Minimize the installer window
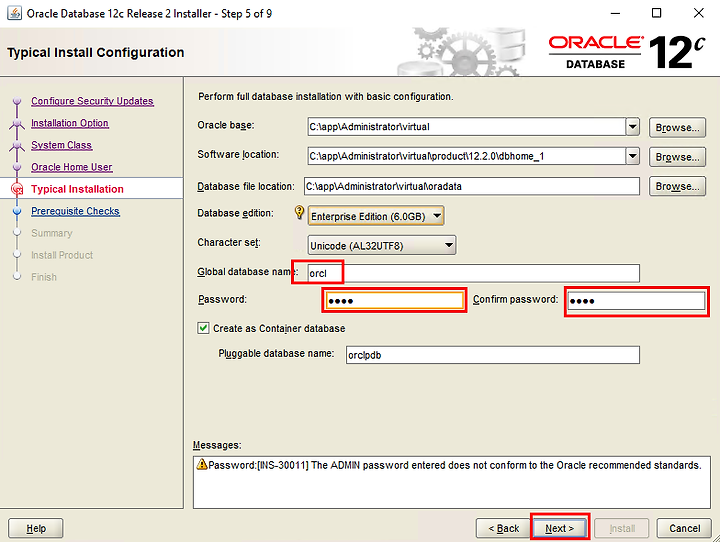Viewport: 720px width, 542px height. pyautogui.click(x=615, y=13)
